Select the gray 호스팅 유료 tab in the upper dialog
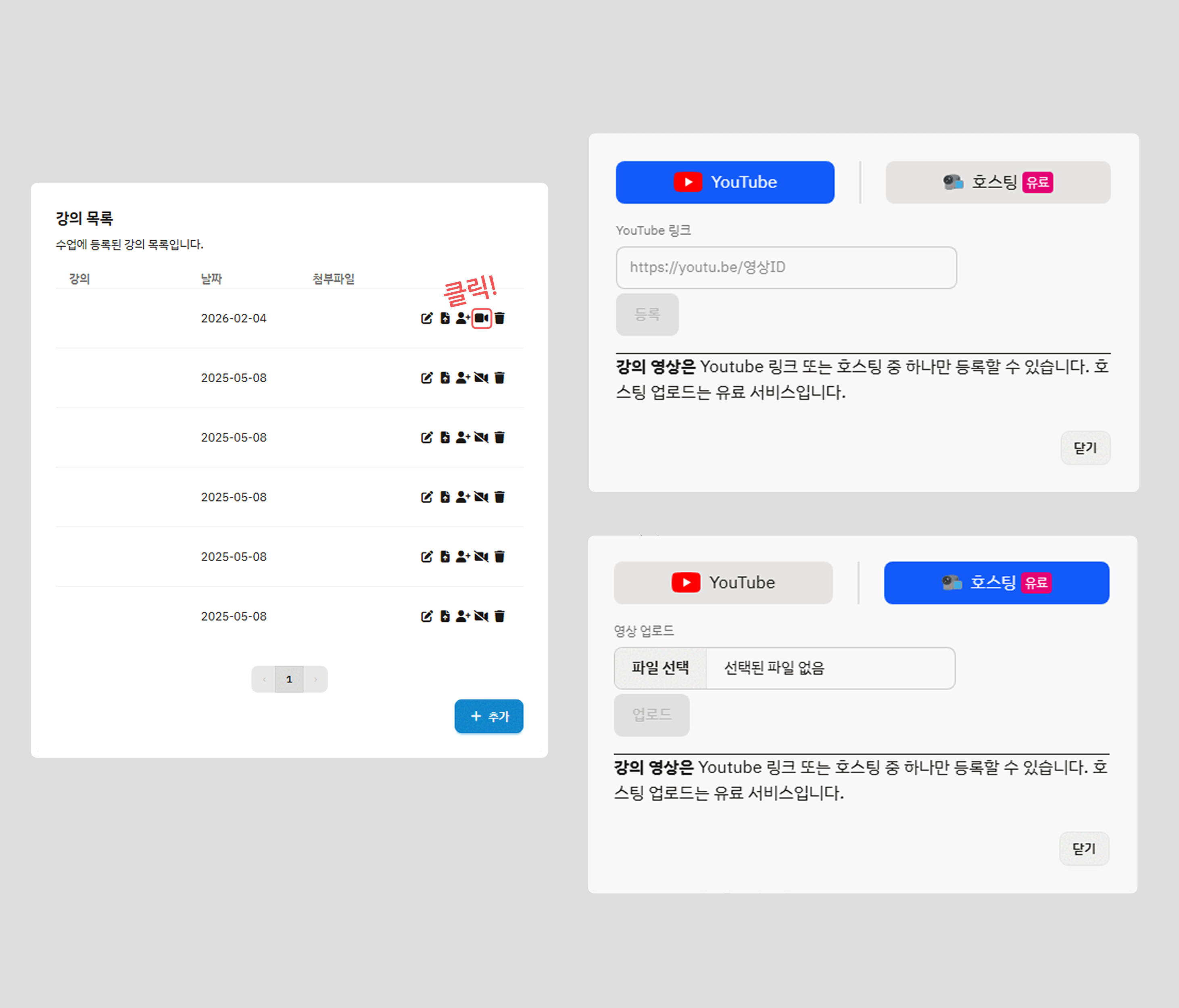This screenshot has width=1179, height=1008. tap(997, 182)
